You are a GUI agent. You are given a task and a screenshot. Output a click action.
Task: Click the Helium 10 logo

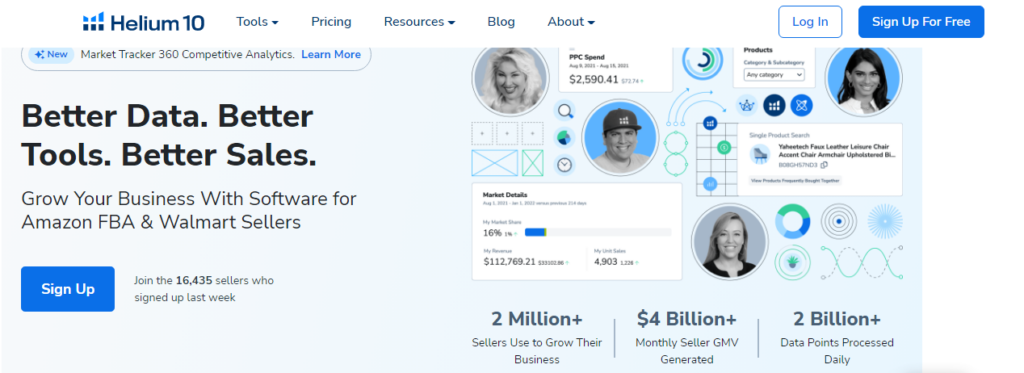coord(143,22)
